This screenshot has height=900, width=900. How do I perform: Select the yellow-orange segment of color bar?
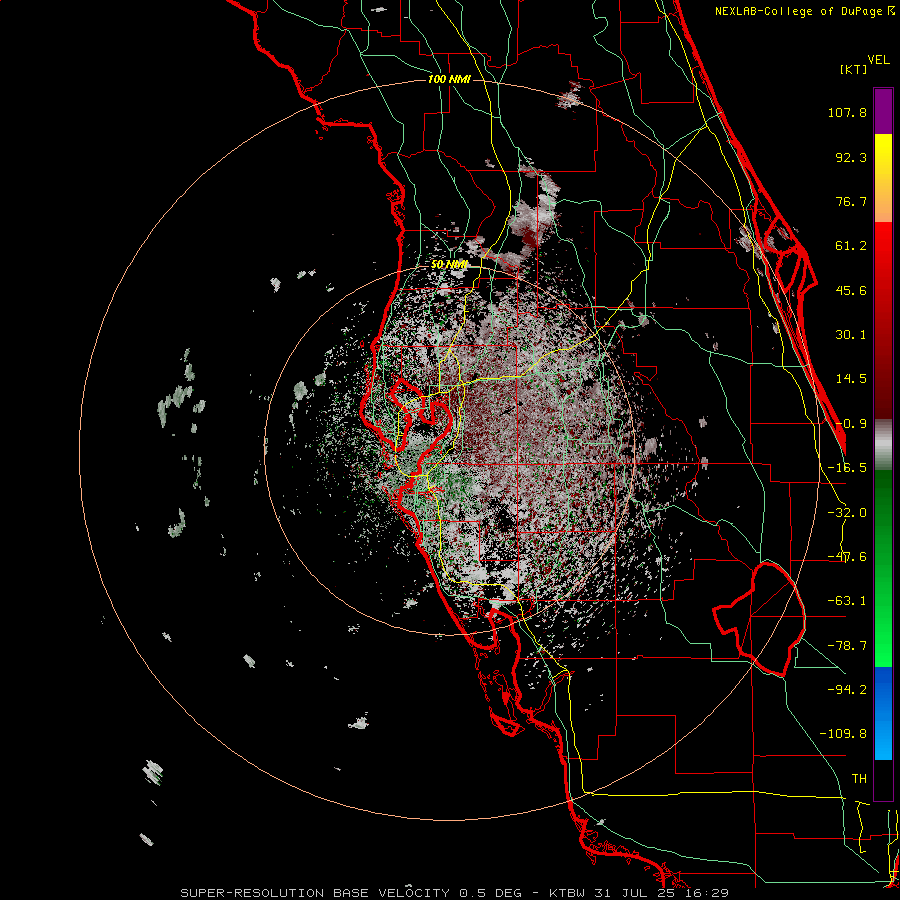coord(883,178)
